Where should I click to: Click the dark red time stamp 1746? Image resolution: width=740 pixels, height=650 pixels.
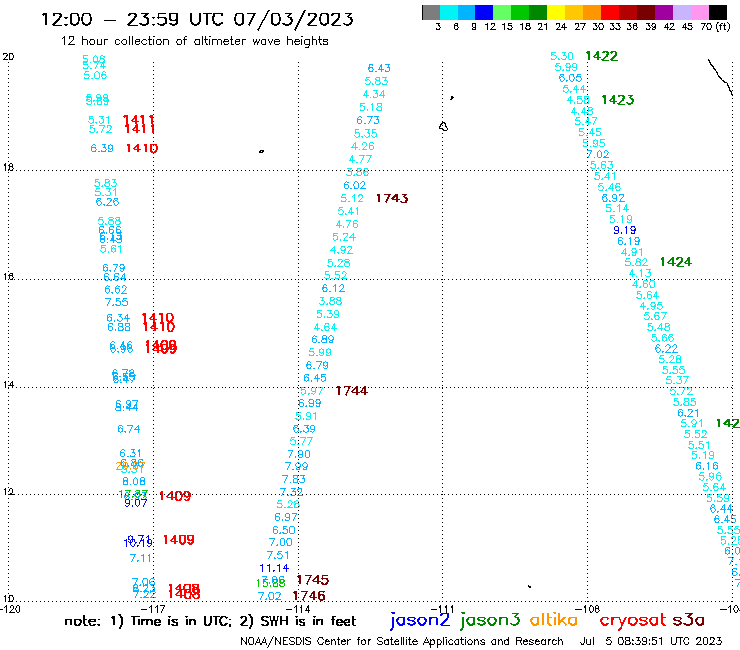point(309,596)
